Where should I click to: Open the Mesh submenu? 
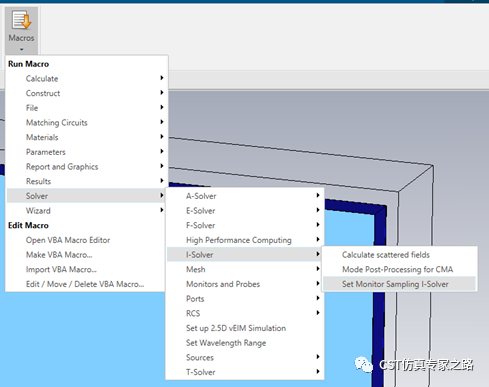coord(245,269)
